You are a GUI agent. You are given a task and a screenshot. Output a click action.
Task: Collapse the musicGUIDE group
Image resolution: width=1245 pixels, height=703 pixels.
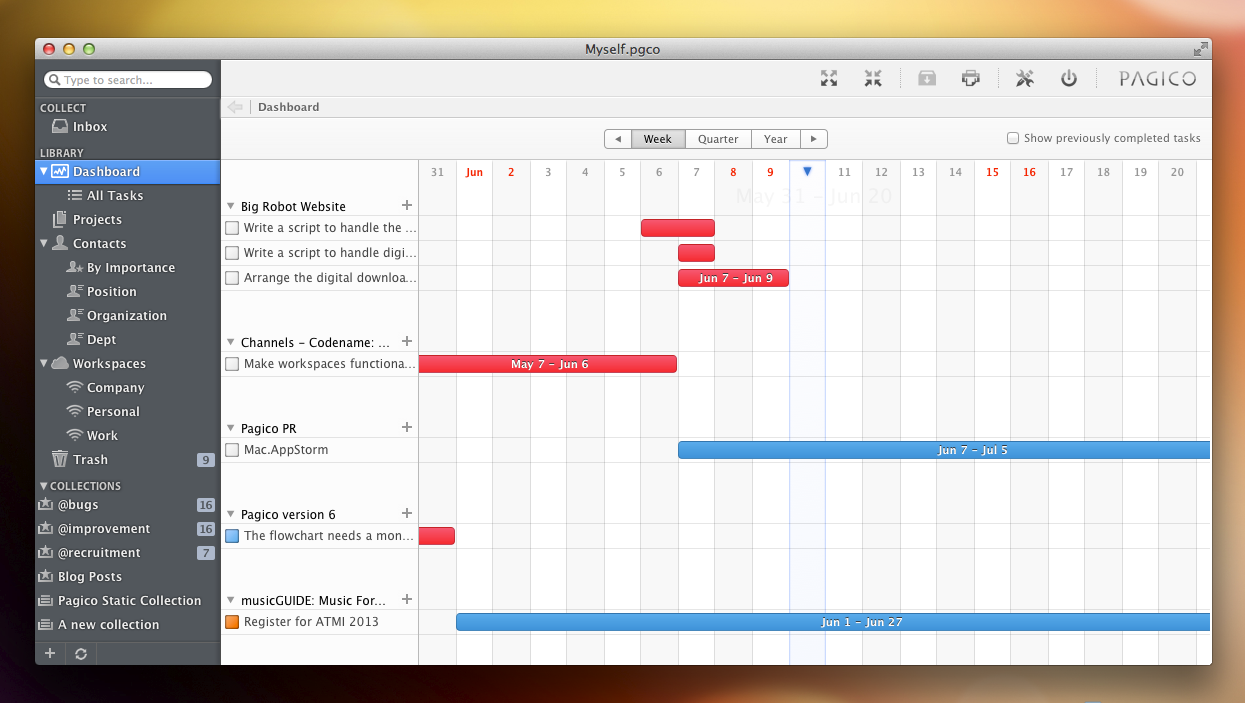[231, 600]
